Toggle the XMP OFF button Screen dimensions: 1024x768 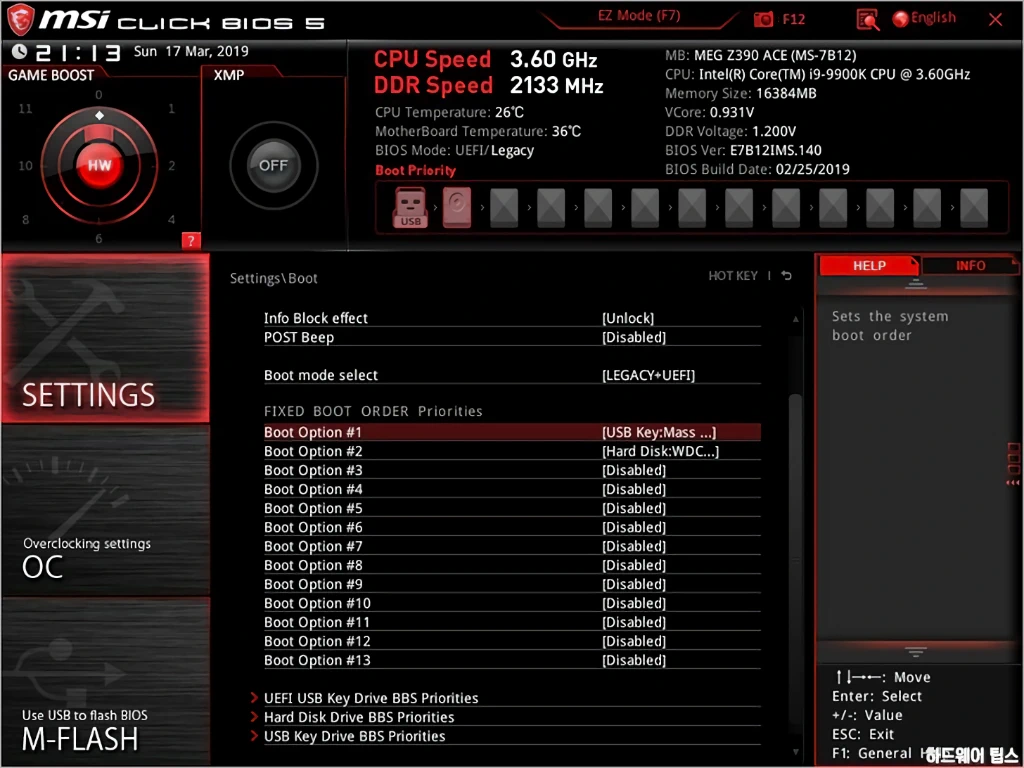pos(273,165)
